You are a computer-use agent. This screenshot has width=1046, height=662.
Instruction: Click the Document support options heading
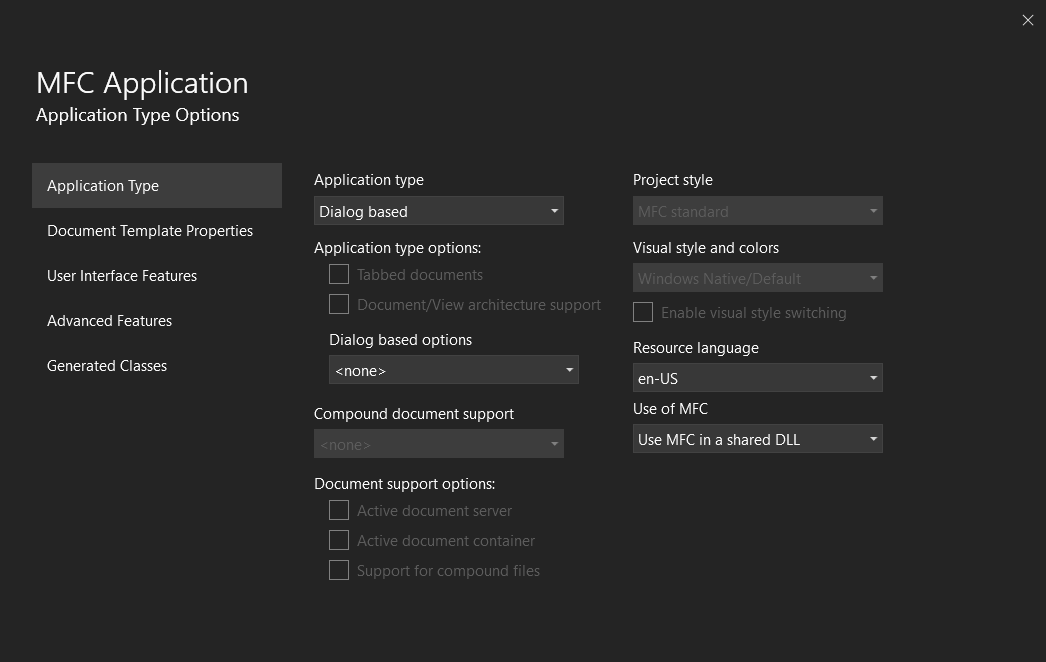pos(405,484)
